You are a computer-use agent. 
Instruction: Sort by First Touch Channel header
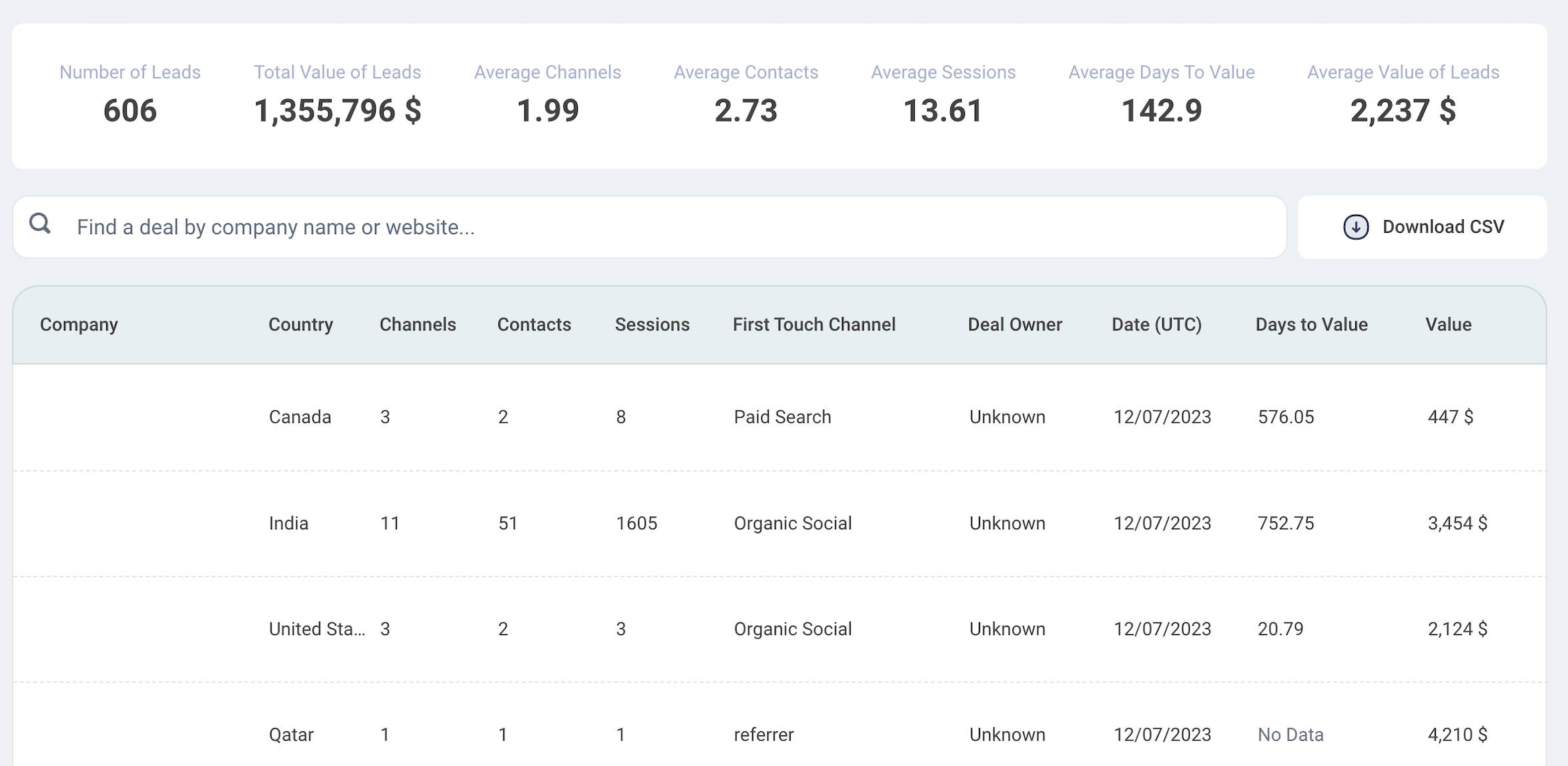coord(814,324)
